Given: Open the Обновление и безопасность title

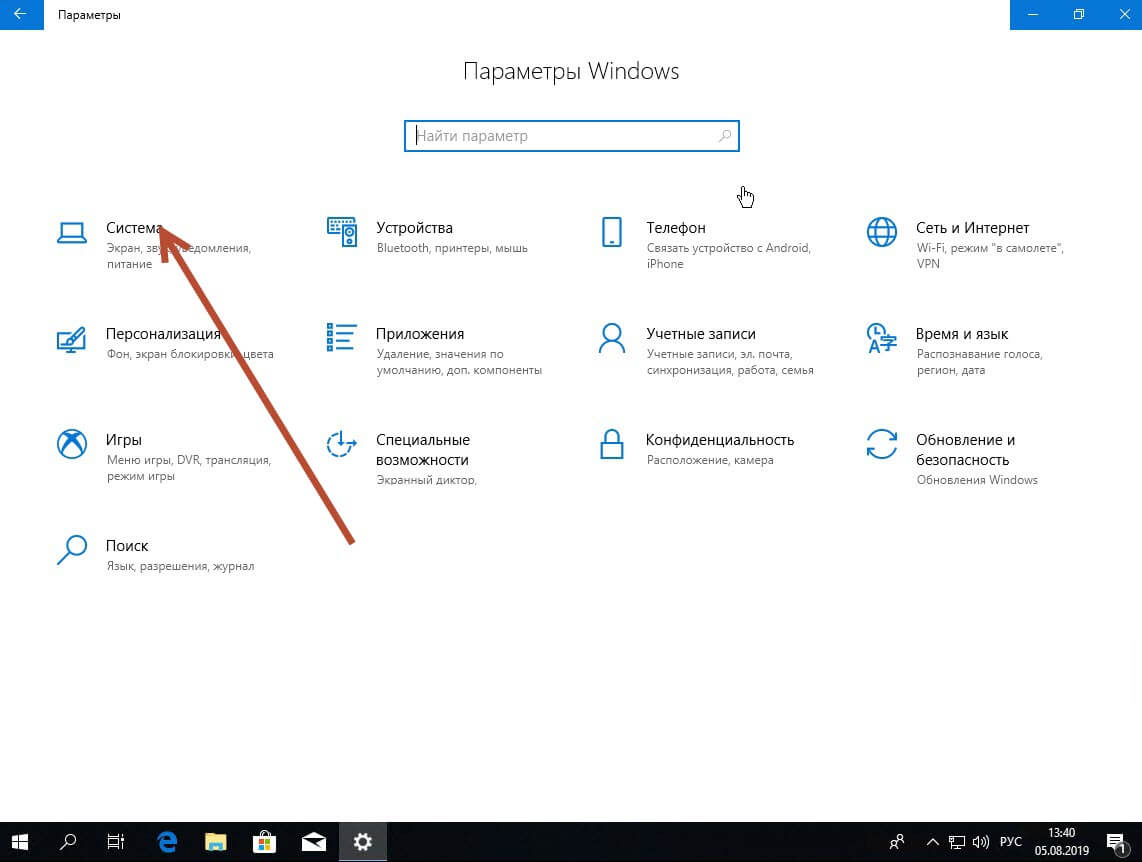Looking at the screenshot, I should [965, 450].
